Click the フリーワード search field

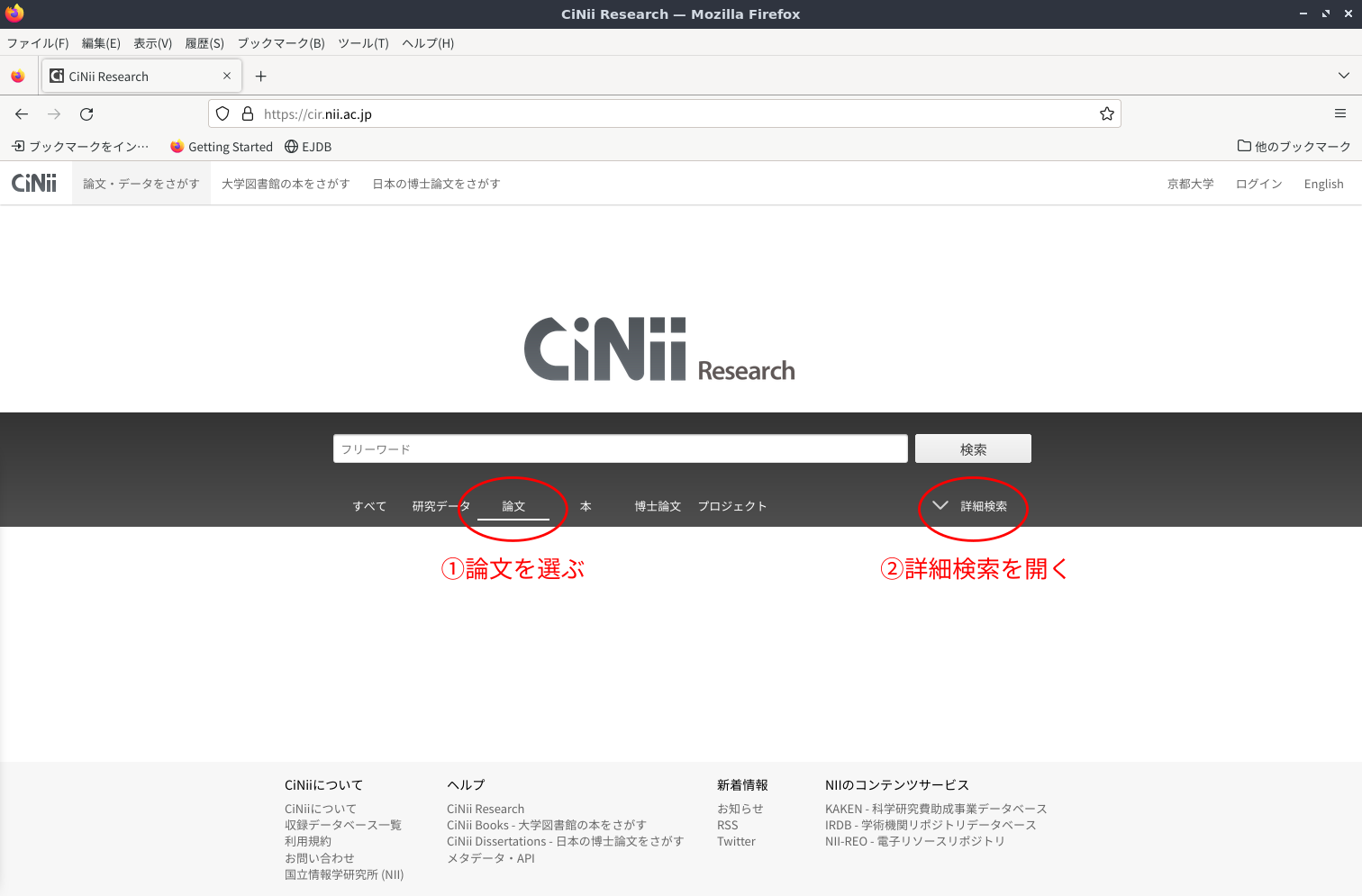pos(621,448)
